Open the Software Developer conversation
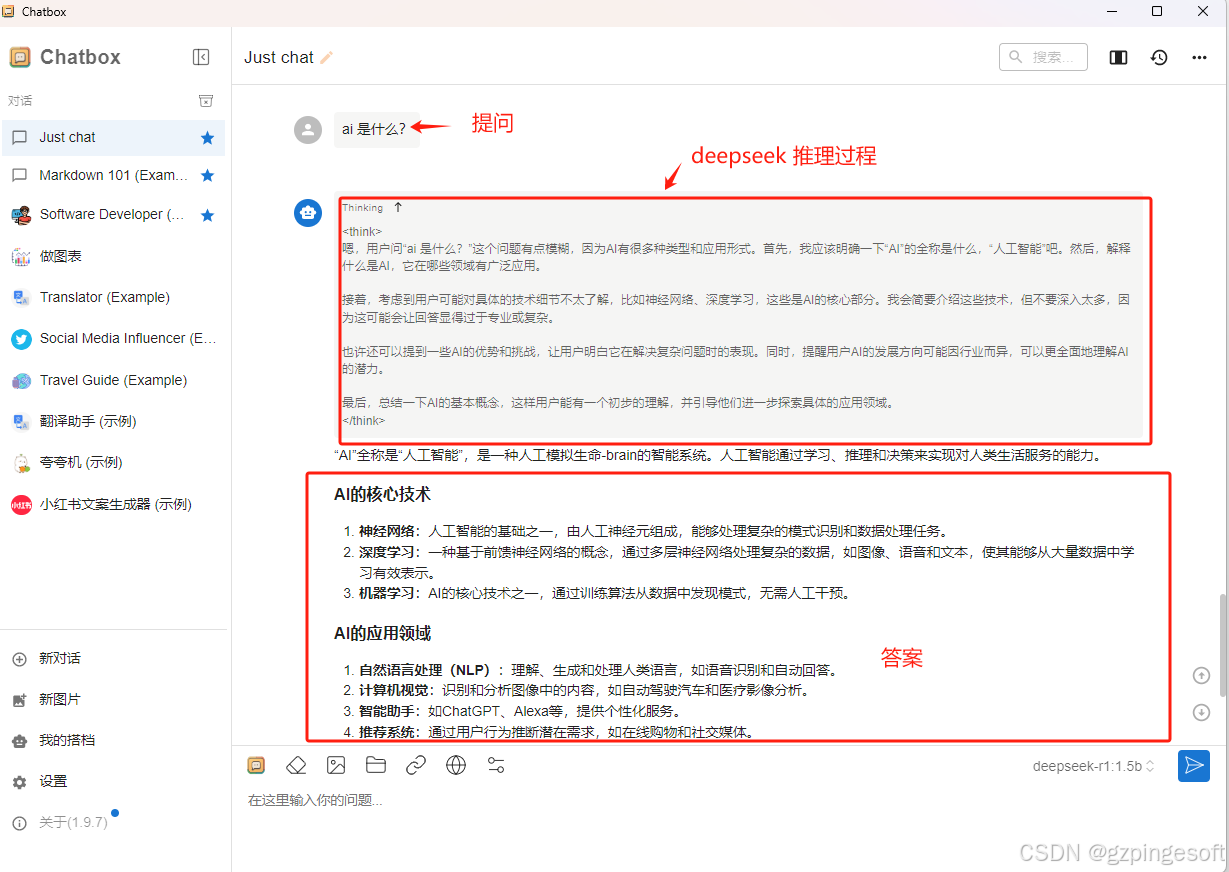 [113, 215]
